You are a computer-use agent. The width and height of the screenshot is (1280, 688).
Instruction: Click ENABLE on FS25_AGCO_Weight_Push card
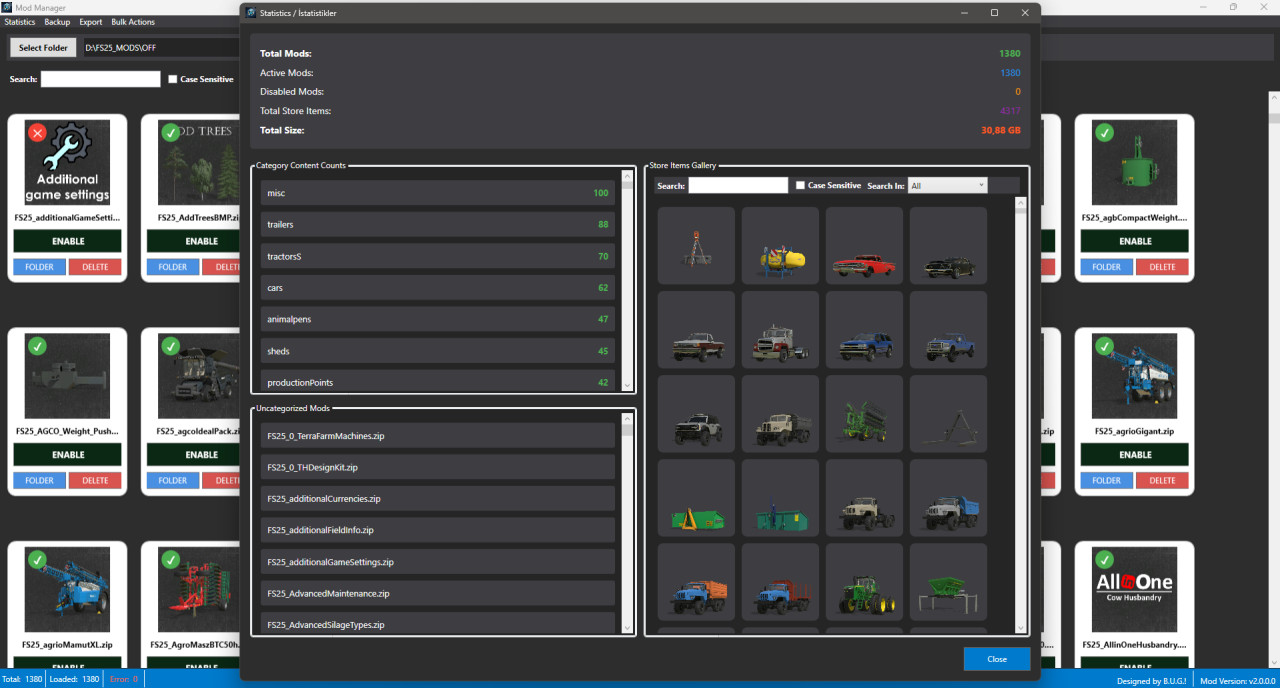[68, 455]
